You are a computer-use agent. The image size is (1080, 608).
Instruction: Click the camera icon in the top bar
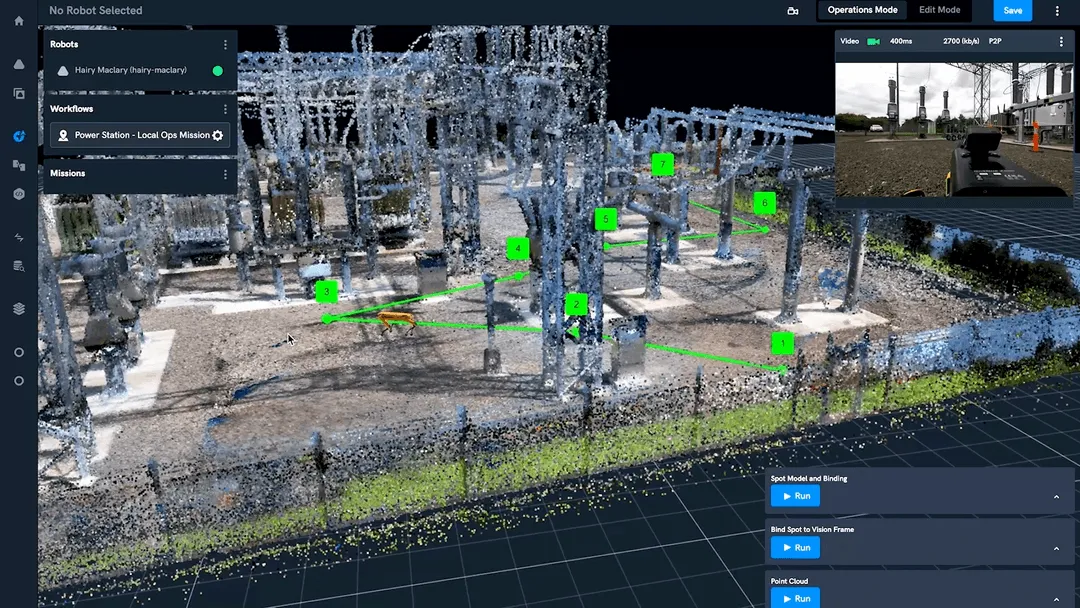(793, 10)
